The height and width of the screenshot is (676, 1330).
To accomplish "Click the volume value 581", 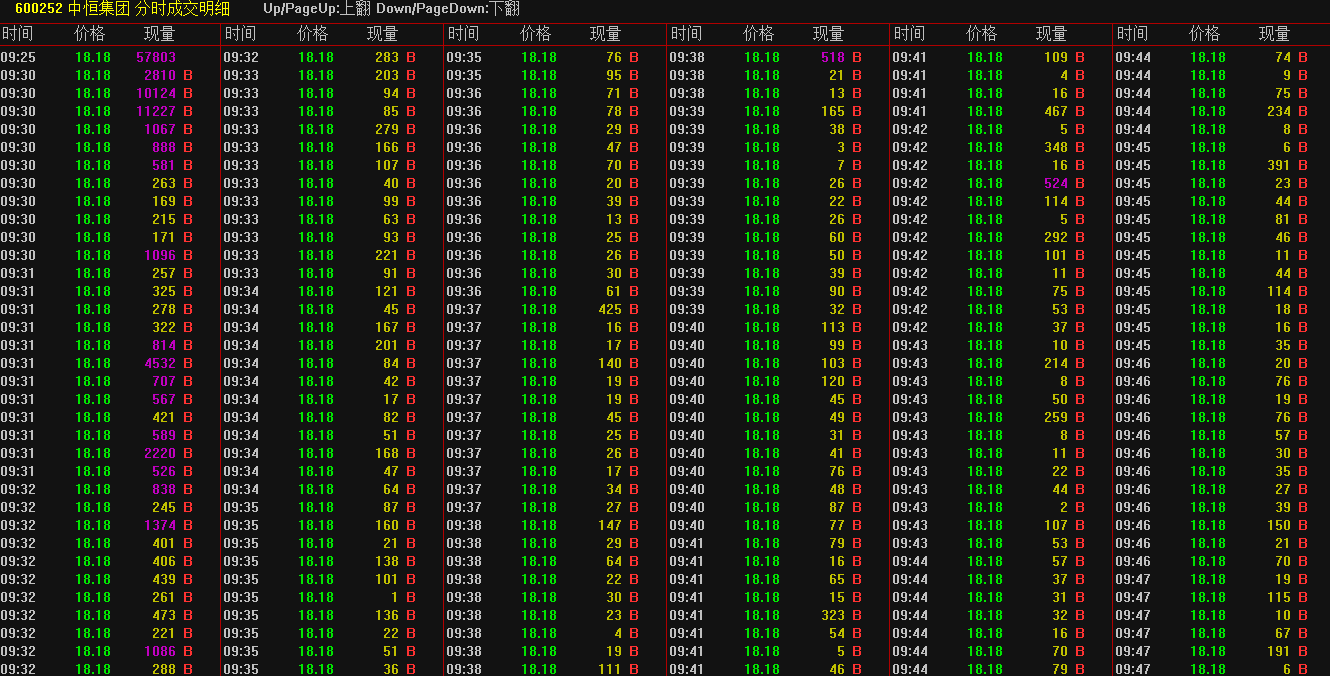I will click(x=164, y=165).
